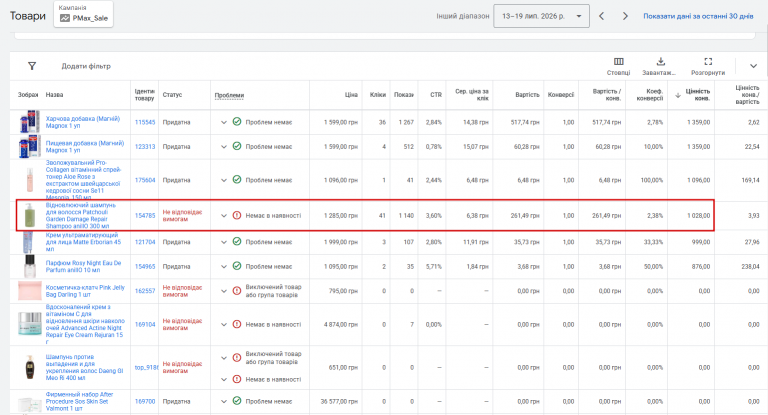Sort by Цінність конв. column header

697,95
